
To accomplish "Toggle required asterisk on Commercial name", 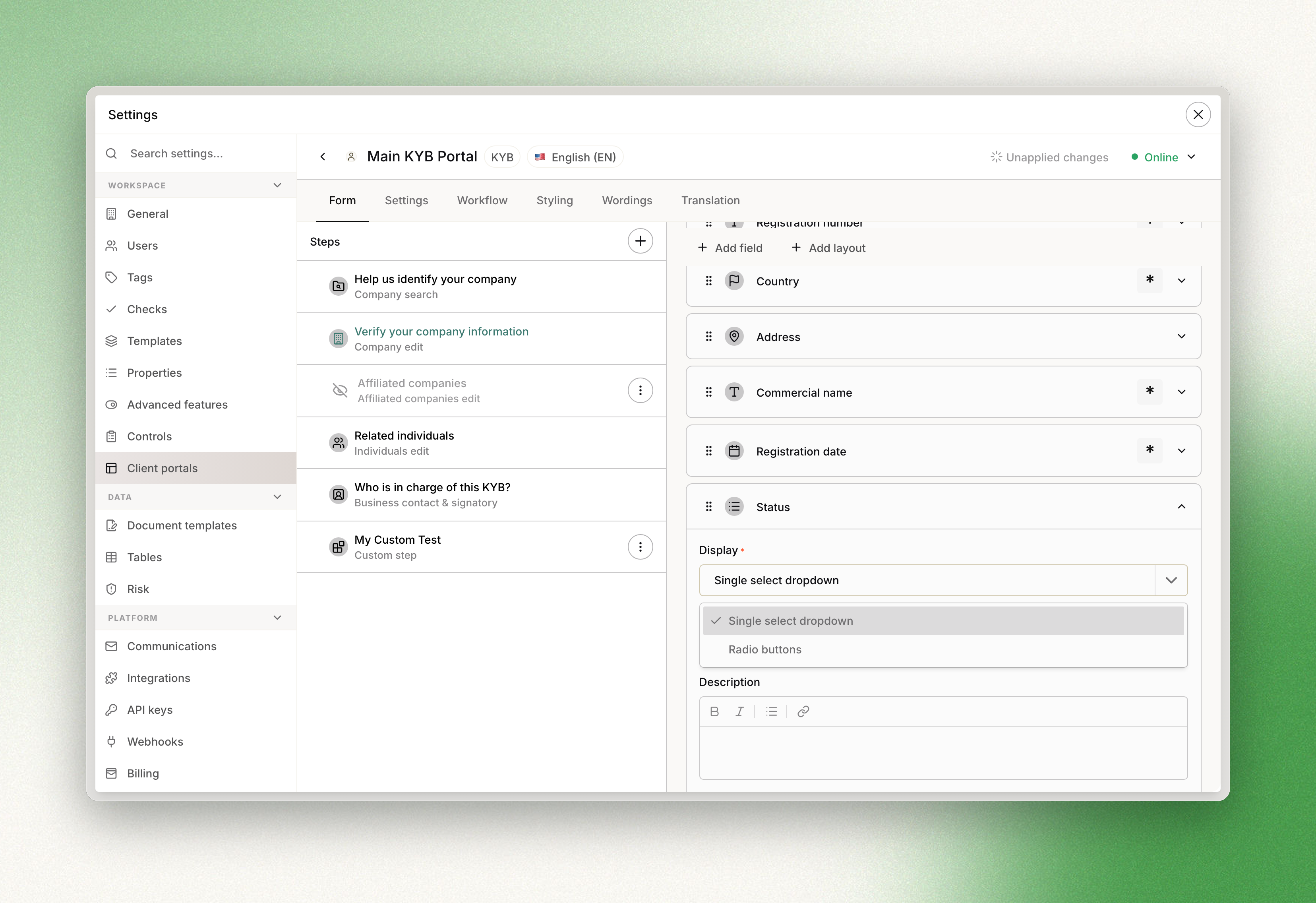I will click(x=1150, y=391).
